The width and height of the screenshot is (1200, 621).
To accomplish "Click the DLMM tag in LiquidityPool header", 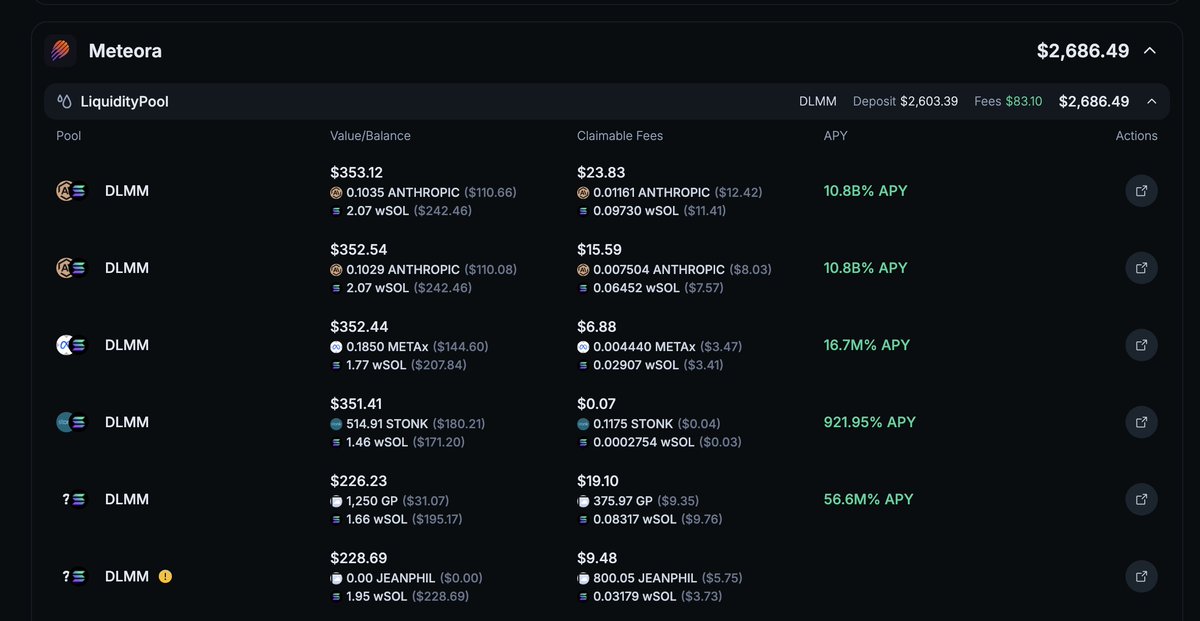I will tap(818, 101).
